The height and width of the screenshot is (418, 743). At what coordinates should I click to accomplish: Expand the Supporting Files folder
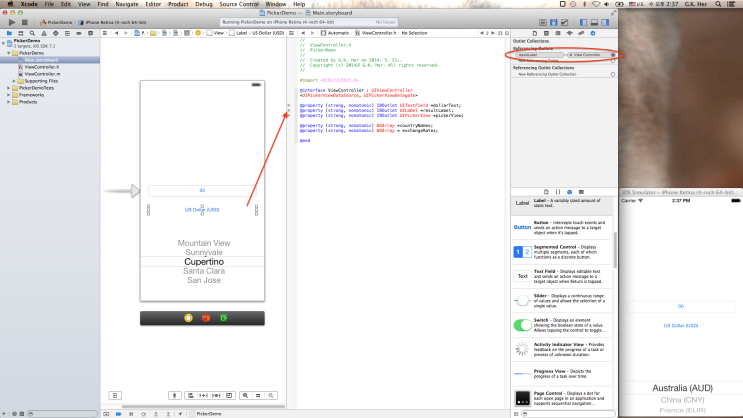pos(14,81)
